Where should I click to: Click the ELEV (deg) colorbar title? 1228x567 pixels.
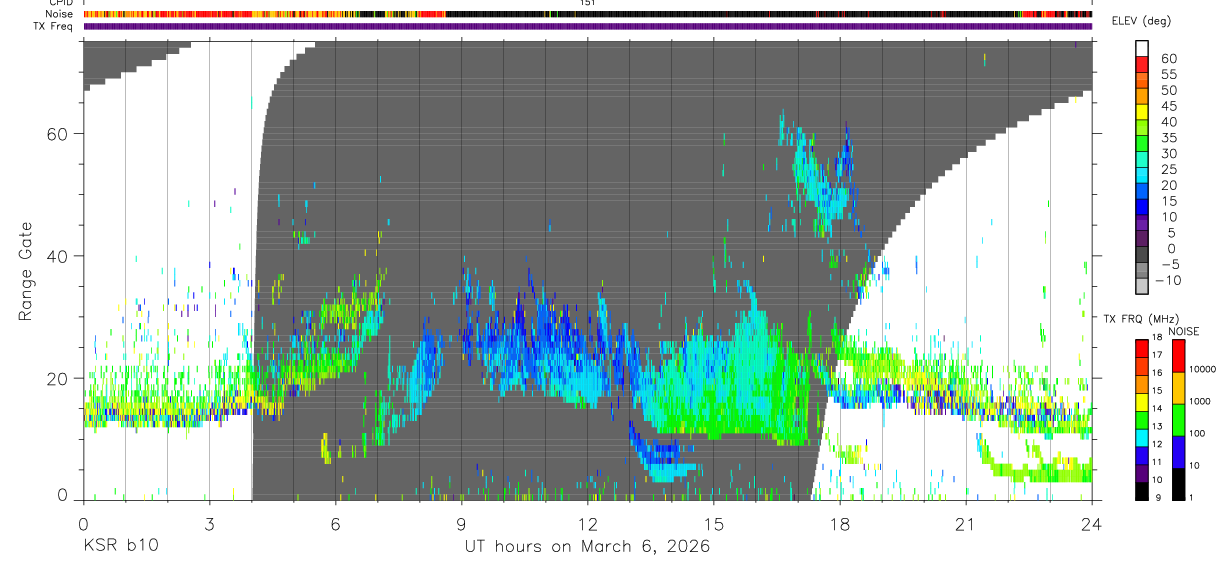point(1141,21)
